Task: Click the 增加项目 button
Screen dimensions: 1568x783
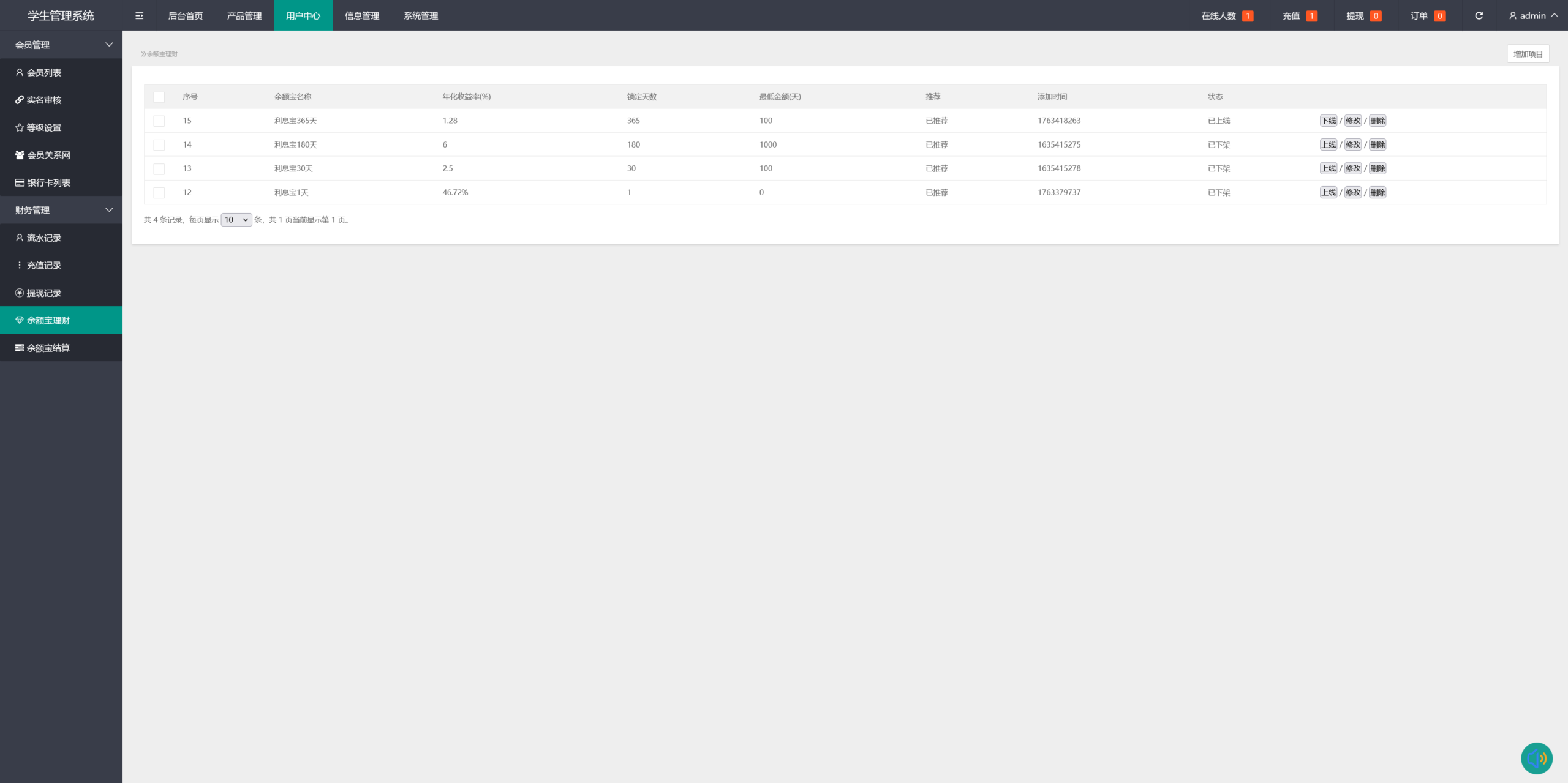Action: (x=1528, y=54)
